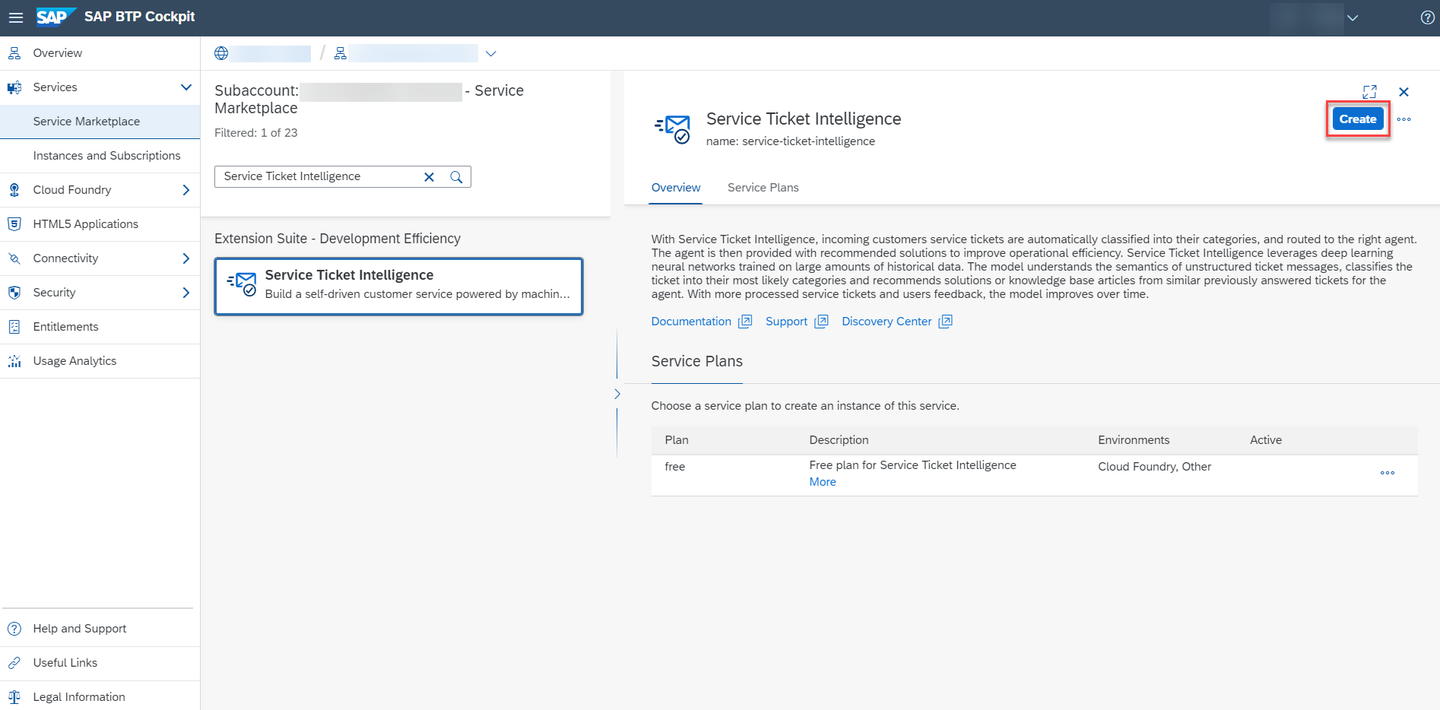Image resolution: width=1440 pixels, height=710 pixels.
Task: Click the Cloud Foundry, Other cell
Action: point(1155,467)
